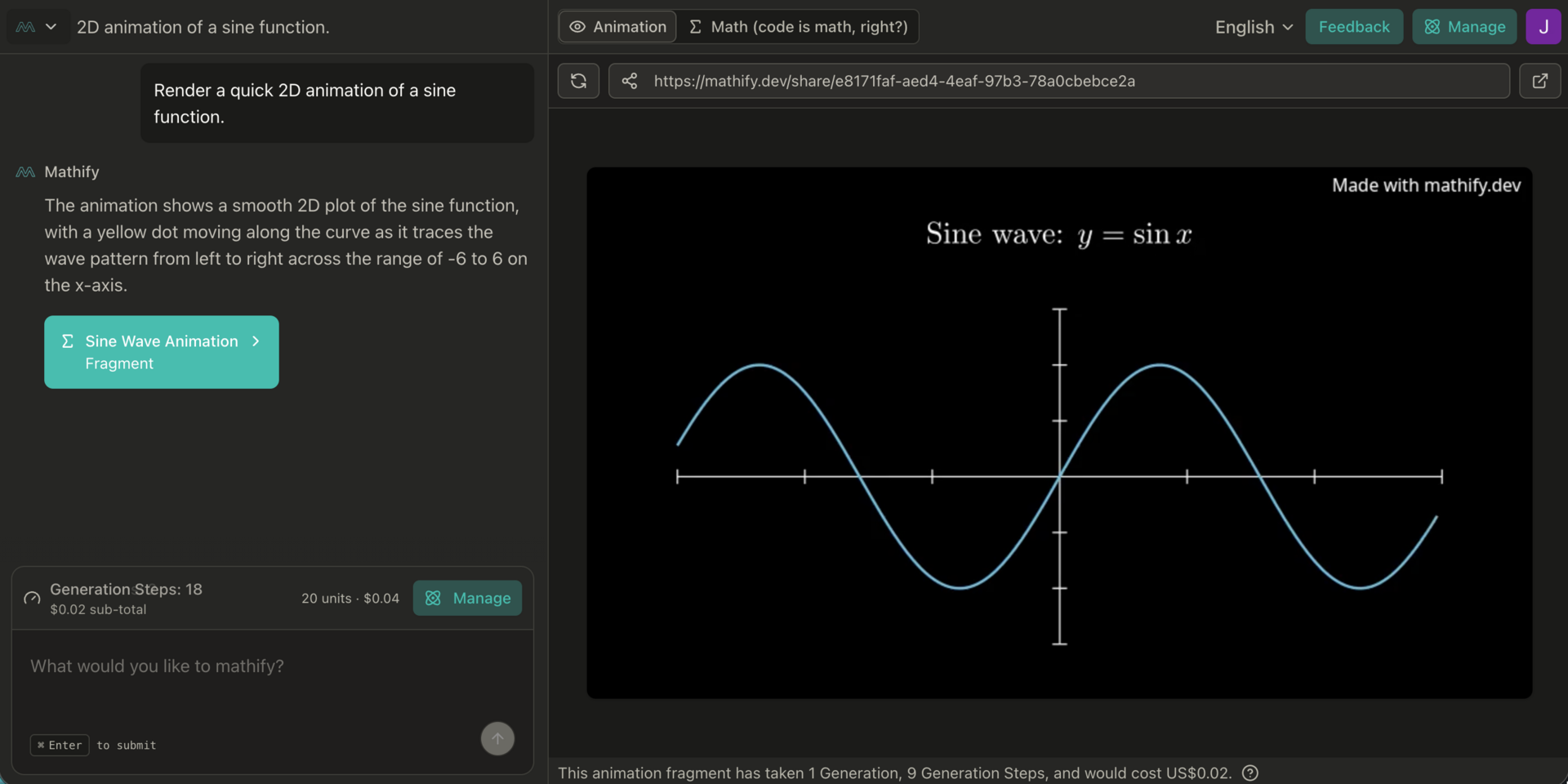Click the arrow on Sine Wave Animation Fragment
Screen dimensions: 1568x784
256,341
